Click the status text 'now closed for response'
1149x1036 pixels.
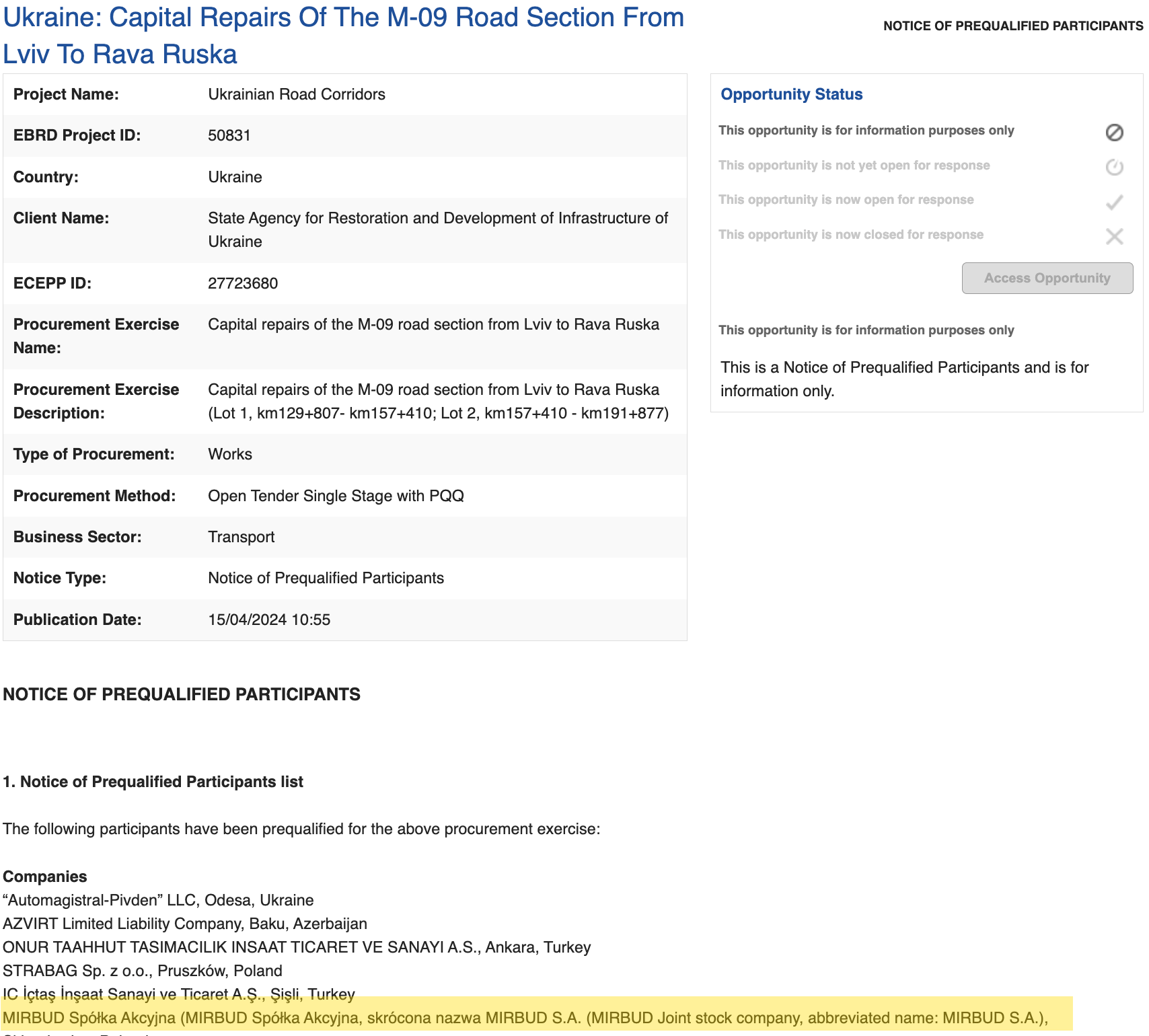pyautogui.click(x=850, y=235)
